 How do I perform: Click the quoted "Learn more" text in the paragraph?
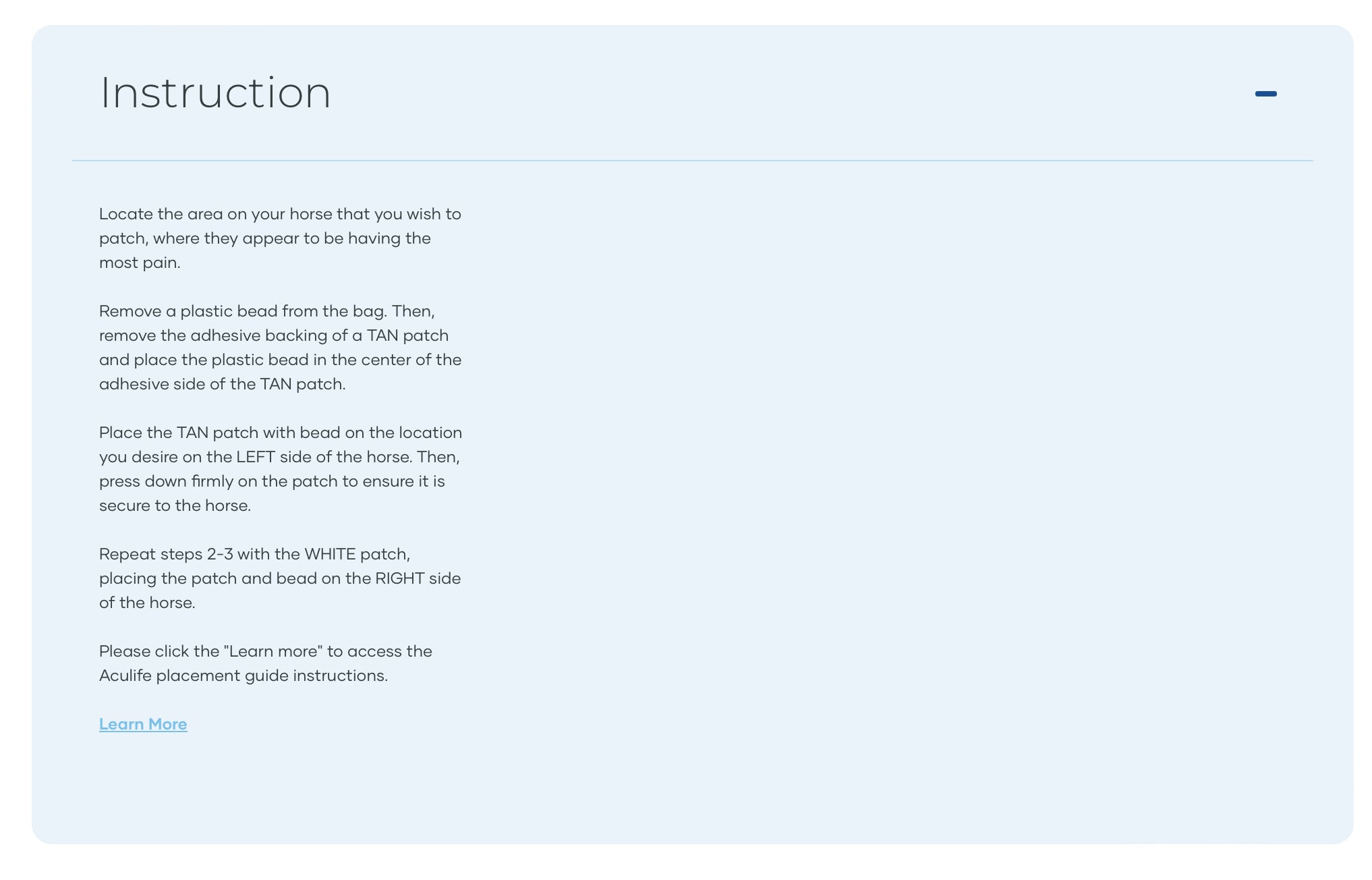click(273, 651)
